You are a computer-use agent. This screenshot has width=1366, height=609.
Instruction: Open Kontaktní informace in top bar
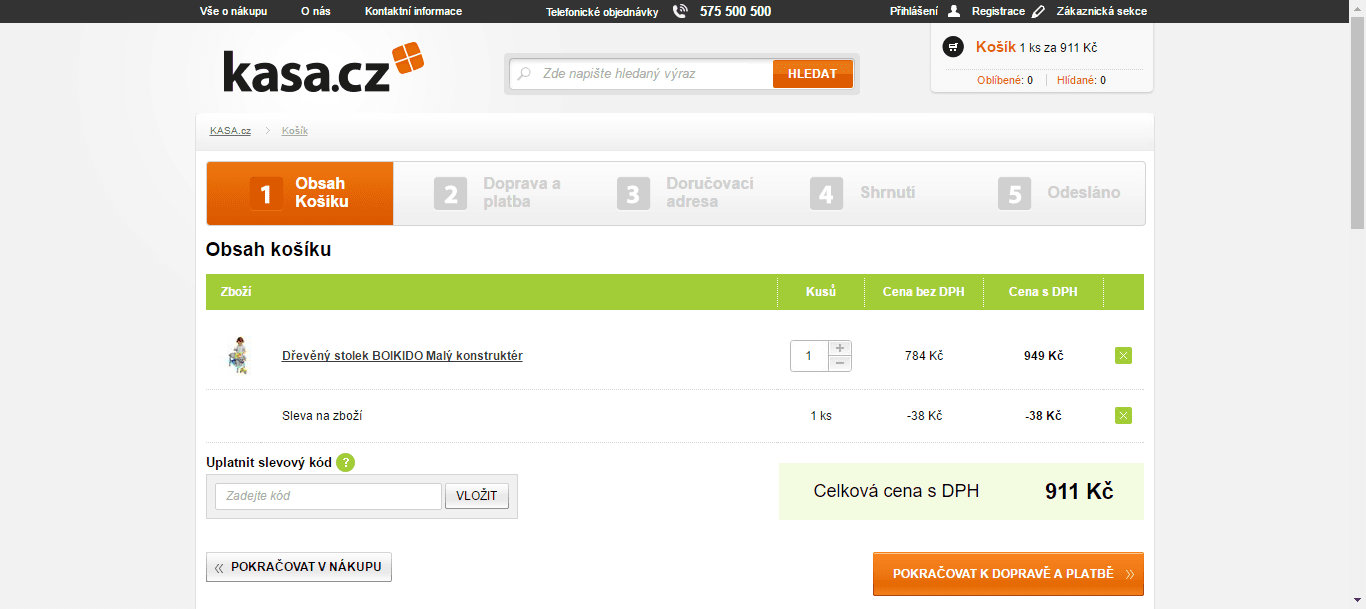[x=413, y=11]
